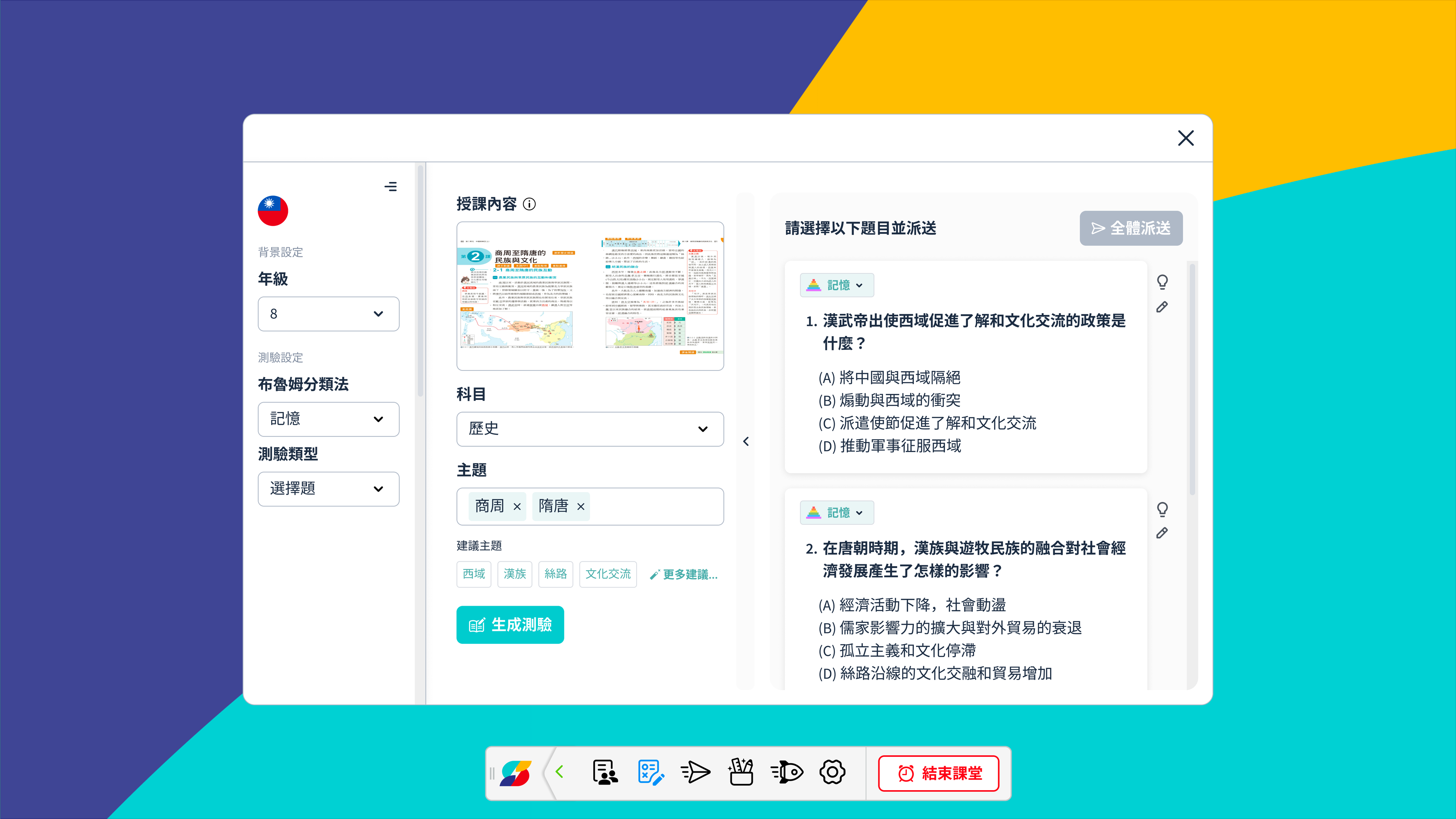The width and height of the screenshot is (1456, 819).
Task: Close the quiz generator dialog
Action: (1185, 138)
